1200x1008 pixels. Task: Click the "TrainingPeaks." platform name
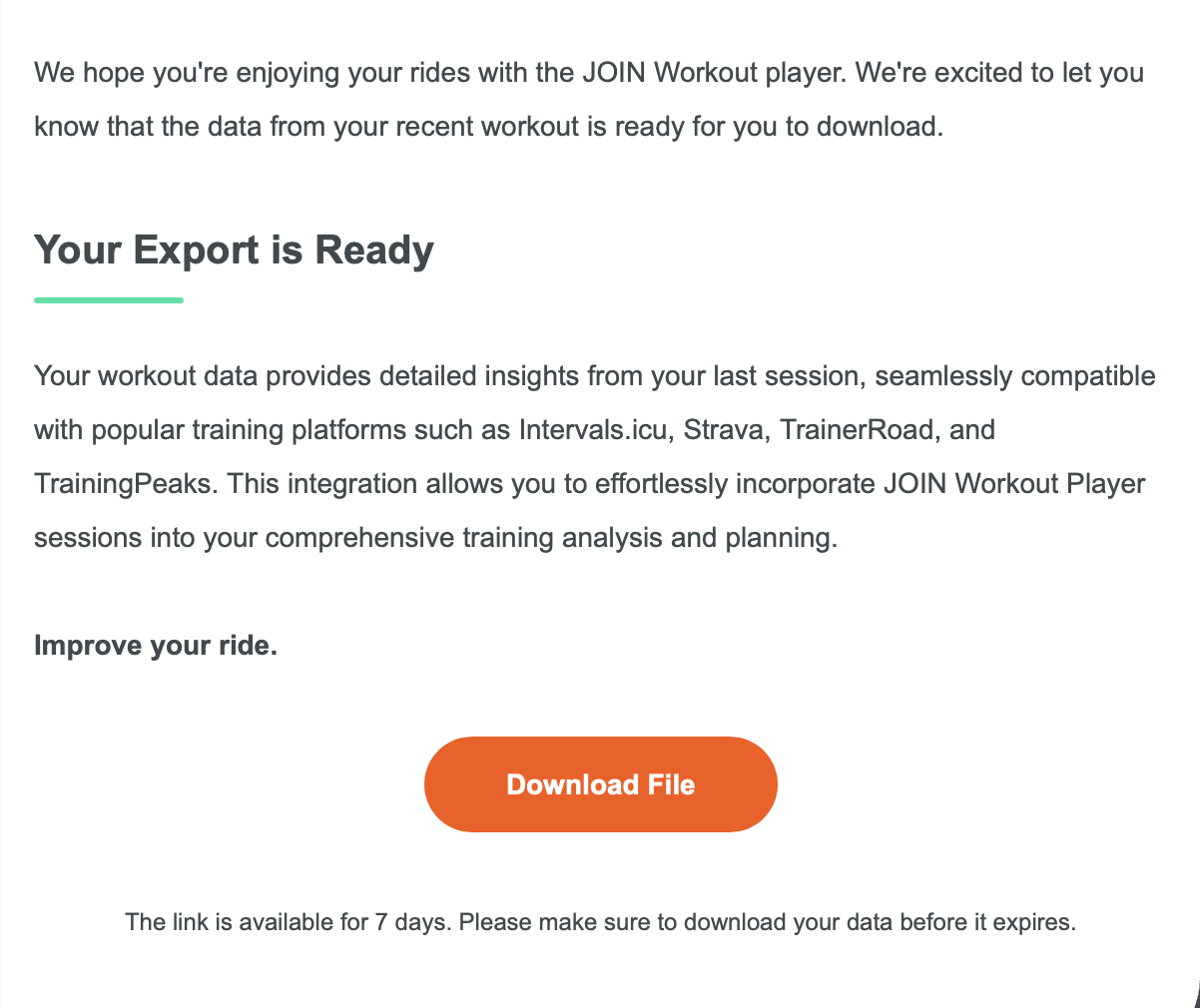pos(125,484)
